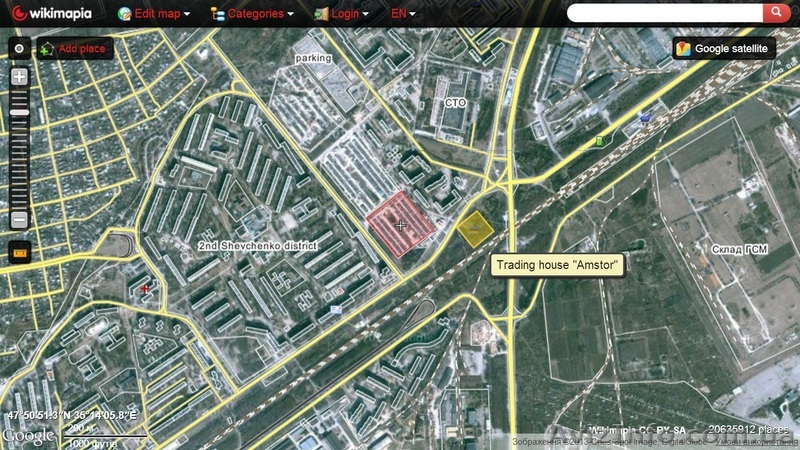The image size is (800, 450).
Task: Switch the Google satellite map layer
Action: [x=724, y=48]
